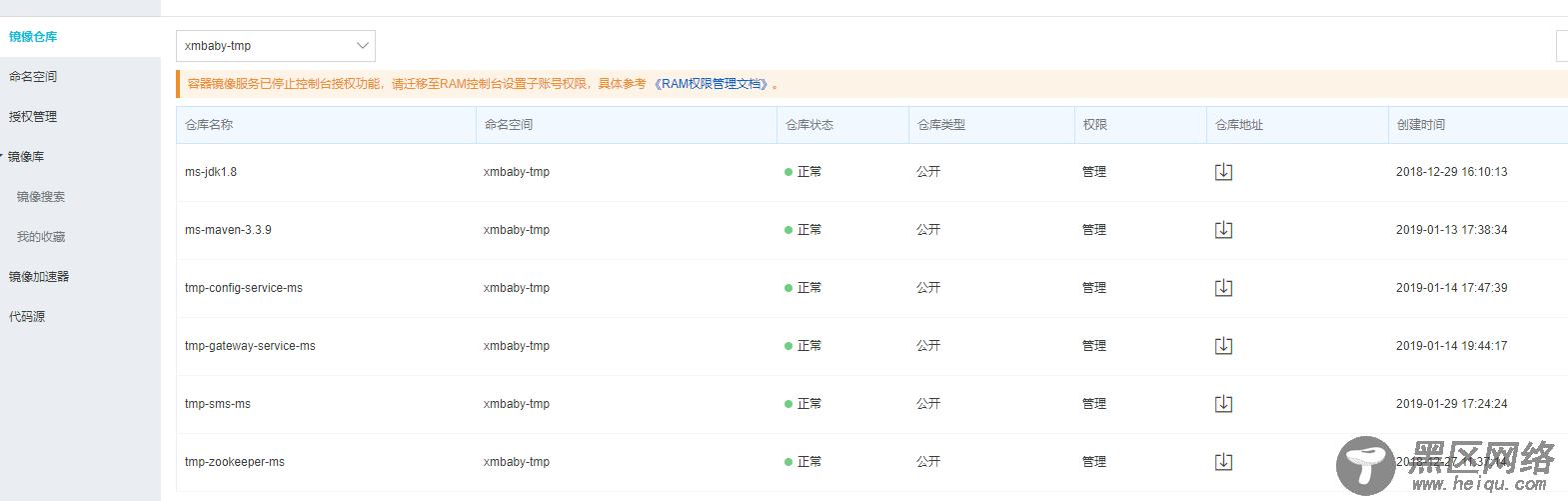This screenshot has height=501, width=1568.
Task: Open 我的收藏 in the sidebar
Action: [41, 237]
